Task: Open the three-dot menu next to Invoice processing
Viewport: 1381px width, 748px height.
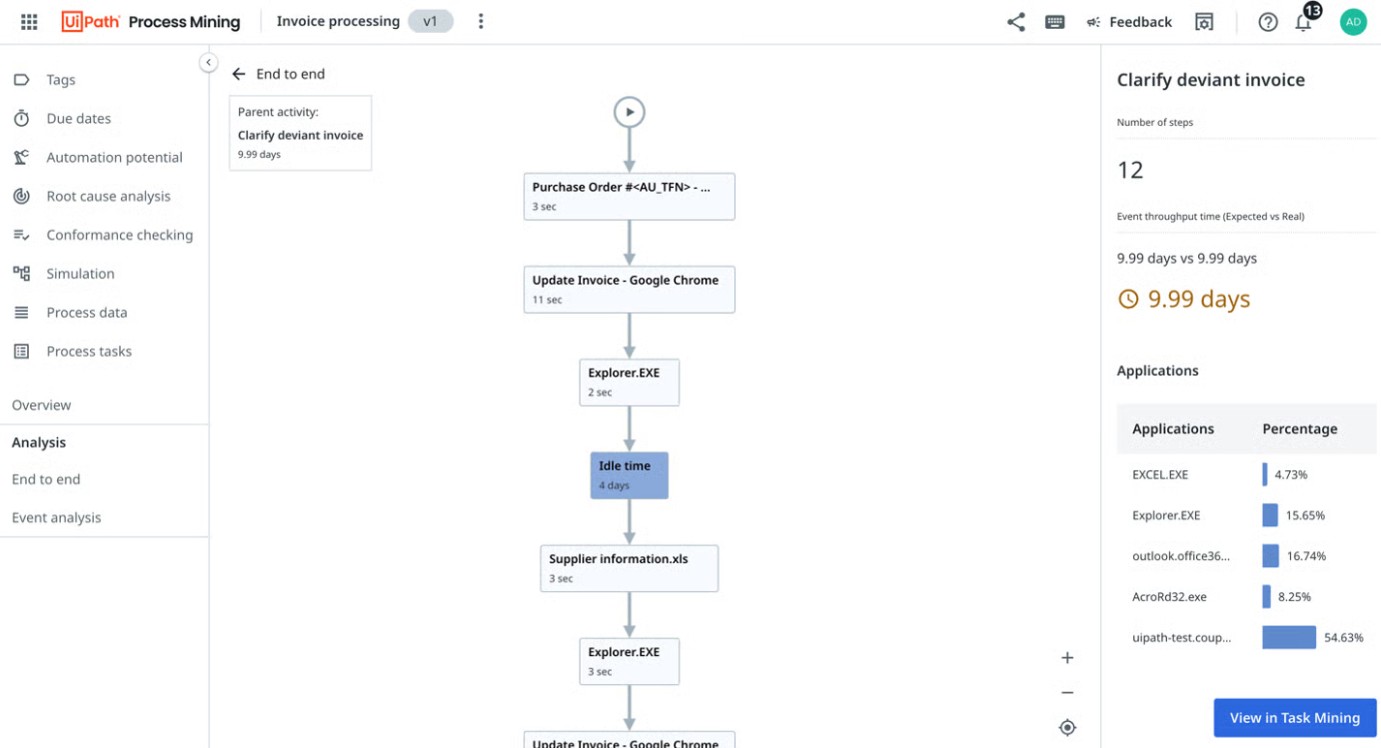Action: pos(481,20)
